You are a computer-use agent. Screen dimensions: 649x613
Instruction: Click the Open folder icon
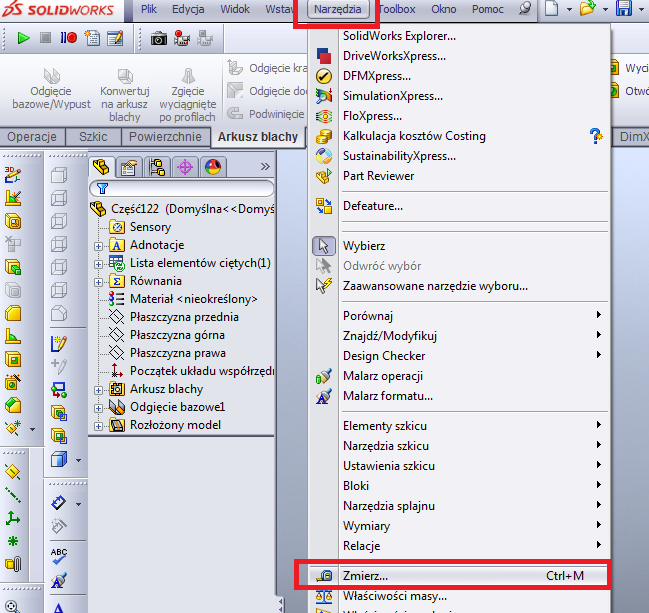[x=587, y=9]
